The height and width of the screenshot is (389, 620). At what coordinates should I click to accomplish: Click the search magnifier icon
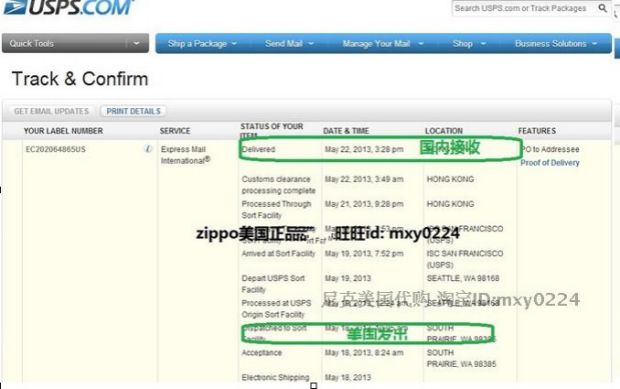[602, 8]
